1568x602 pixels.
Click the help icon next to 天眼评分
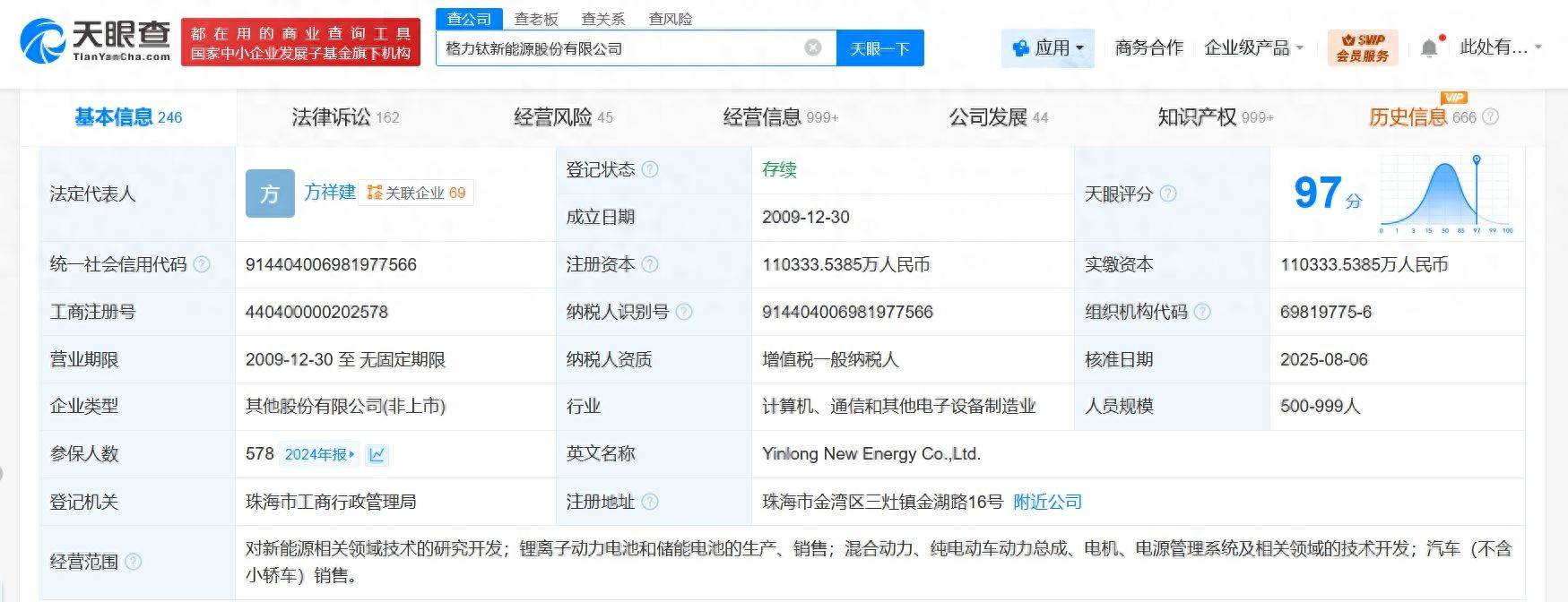point(1168,193)
